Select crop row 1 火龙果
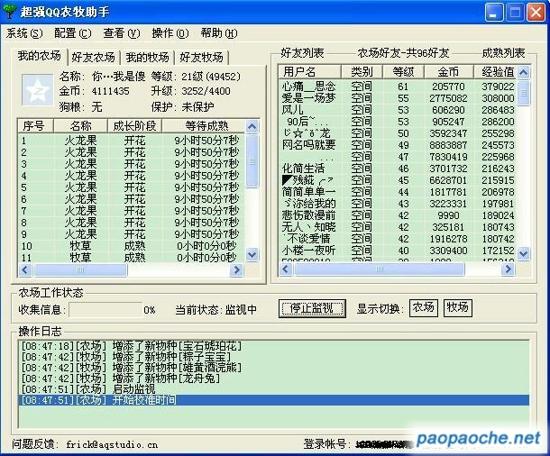This screenshot has width=550, height=456. pos(132,141)
